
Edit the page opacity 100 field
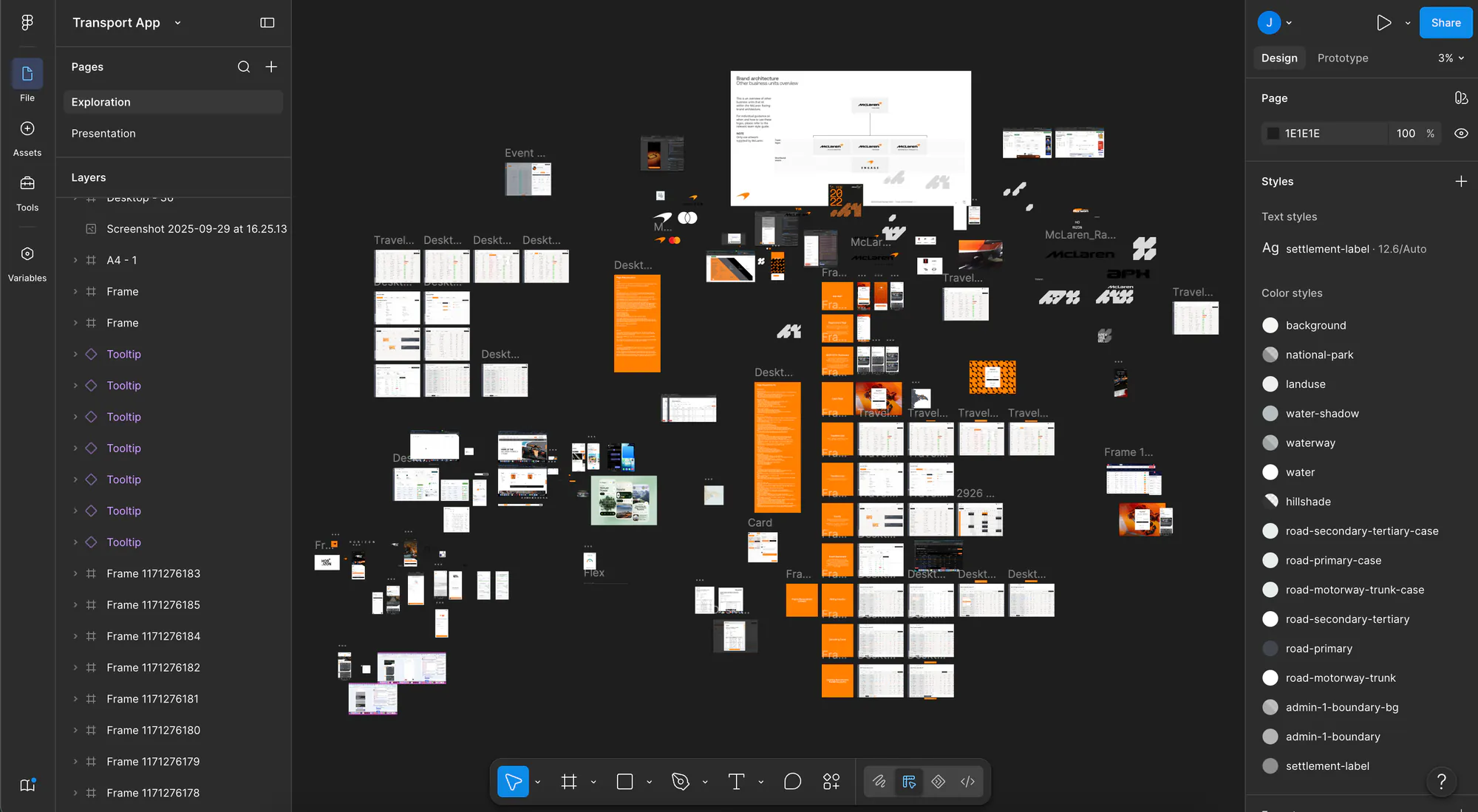coord(1406,134)
